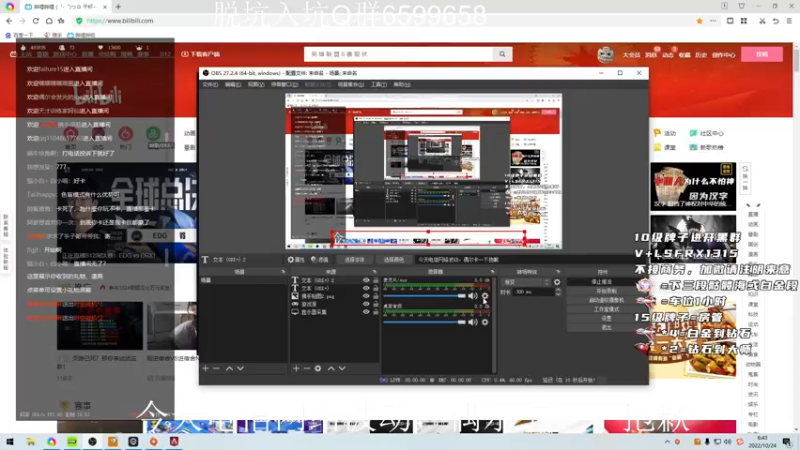Open Windows Start button on taskbar
This screenshot has height=450, width=800.
point(10,442)
